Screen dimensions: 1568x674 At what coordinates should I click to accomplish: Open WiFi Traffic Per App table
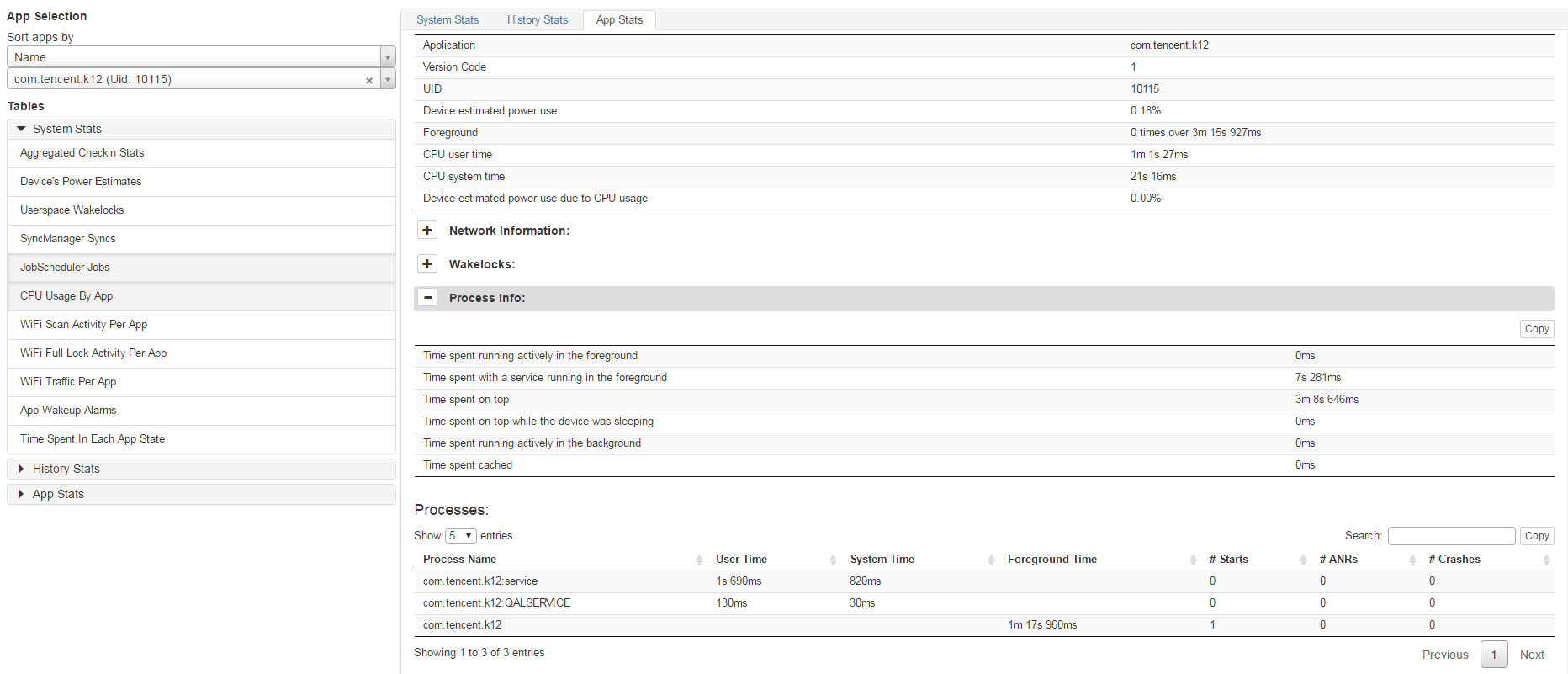[201, 382]
